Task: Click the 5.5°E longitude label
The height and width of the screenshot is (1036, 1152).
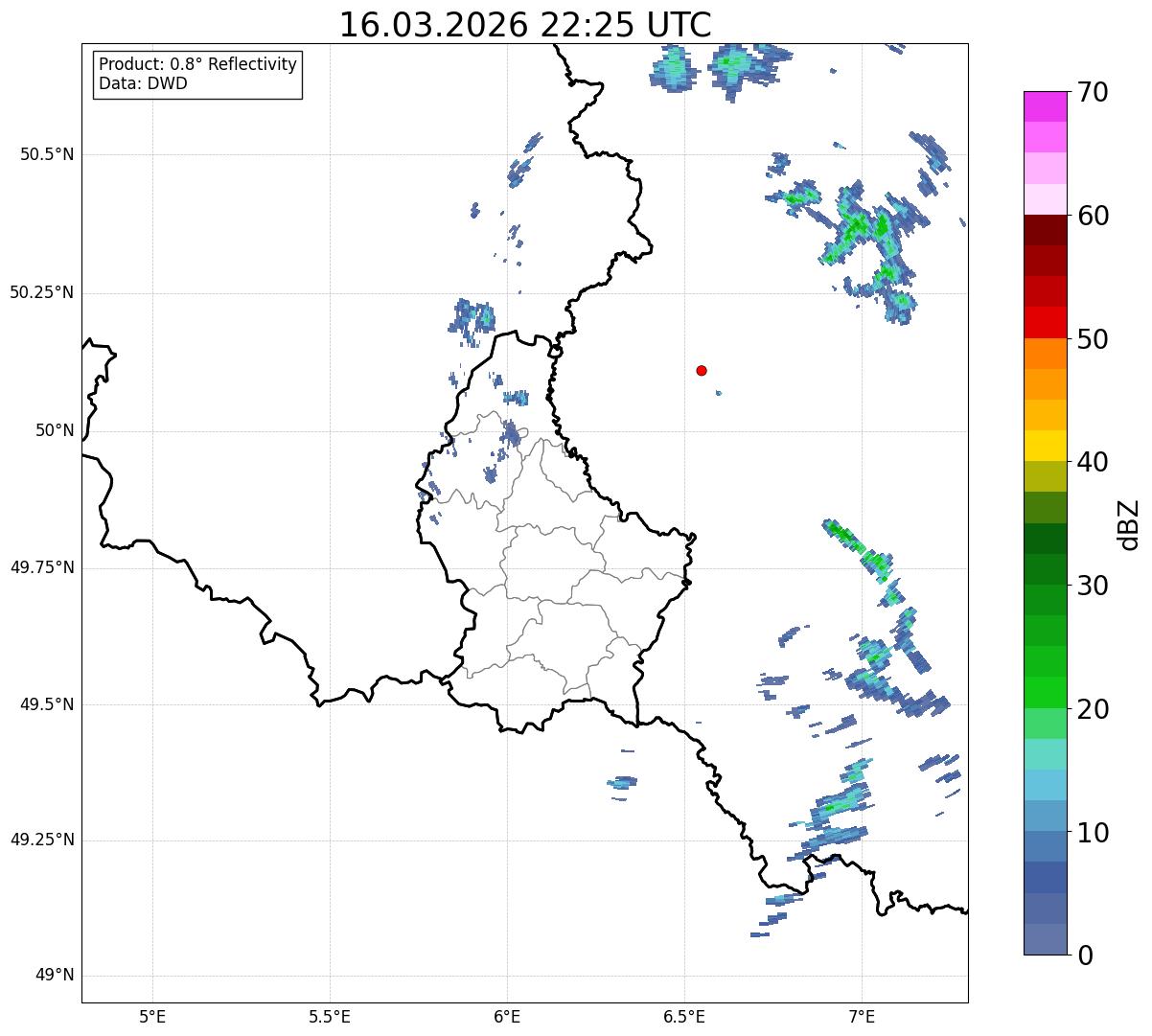Action: (330, 1016)
